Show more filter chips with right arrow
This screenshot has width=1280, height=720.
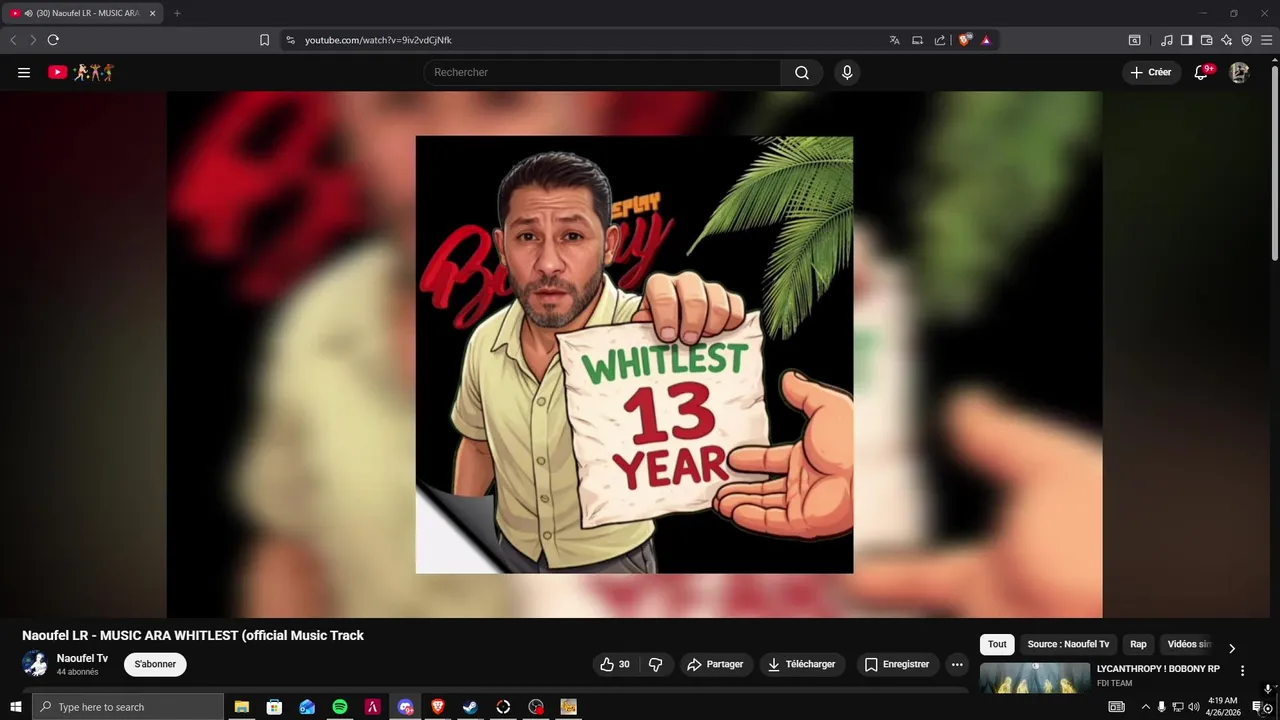click(1232, 648)
